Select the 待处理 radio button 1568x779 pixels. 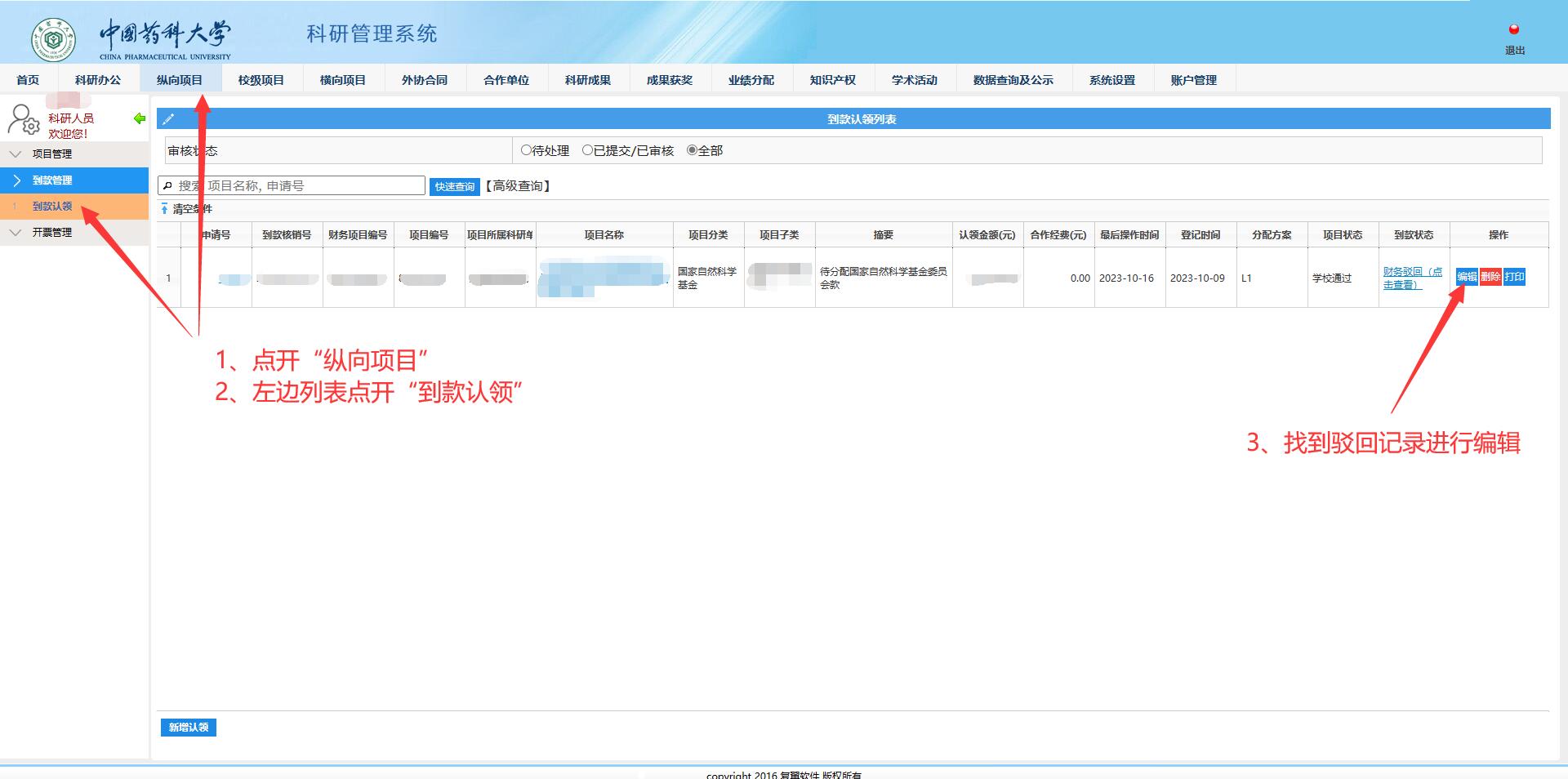tap(527, 150)
